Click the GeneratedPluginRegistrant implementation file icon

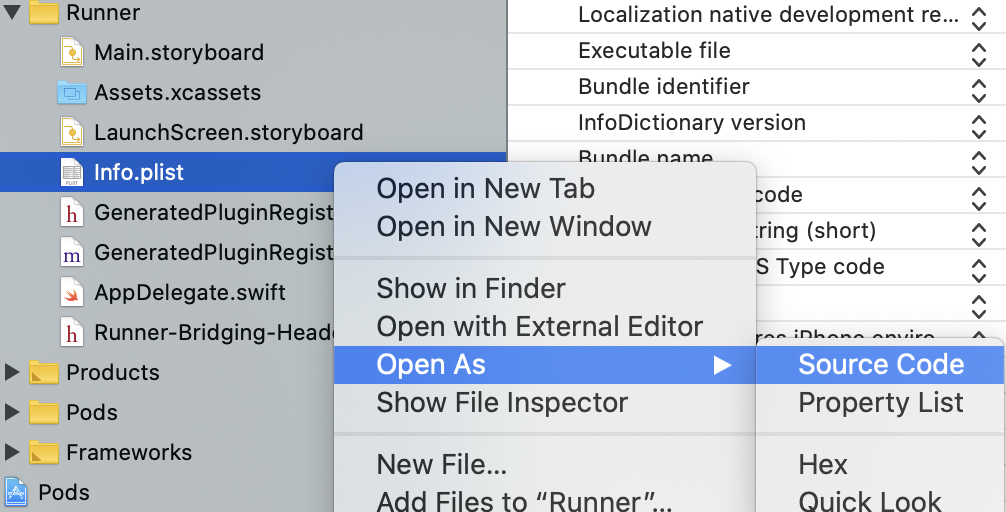72,252
